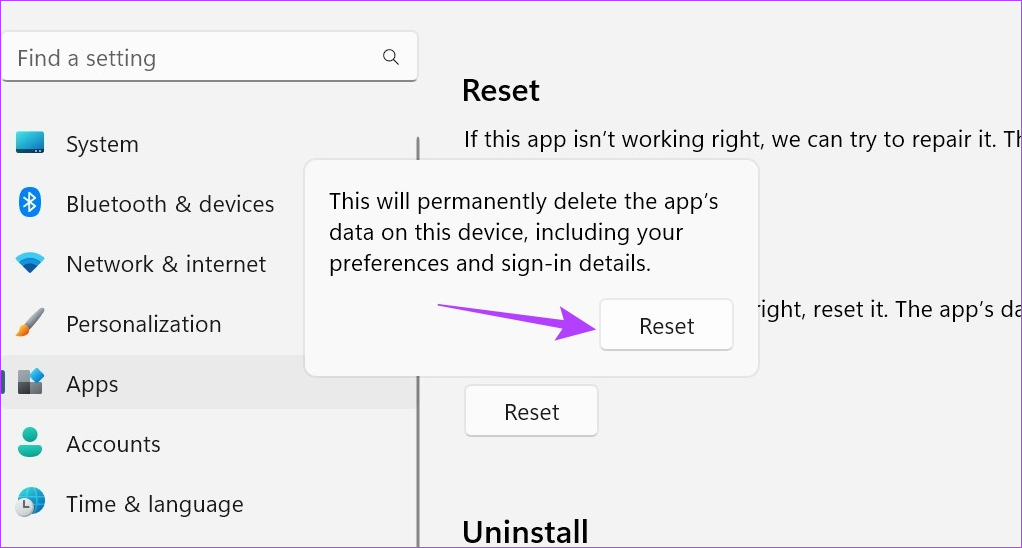Click the System monitor icon
1022x548 pixels.
pyautogui.click(x=30, y=143)
